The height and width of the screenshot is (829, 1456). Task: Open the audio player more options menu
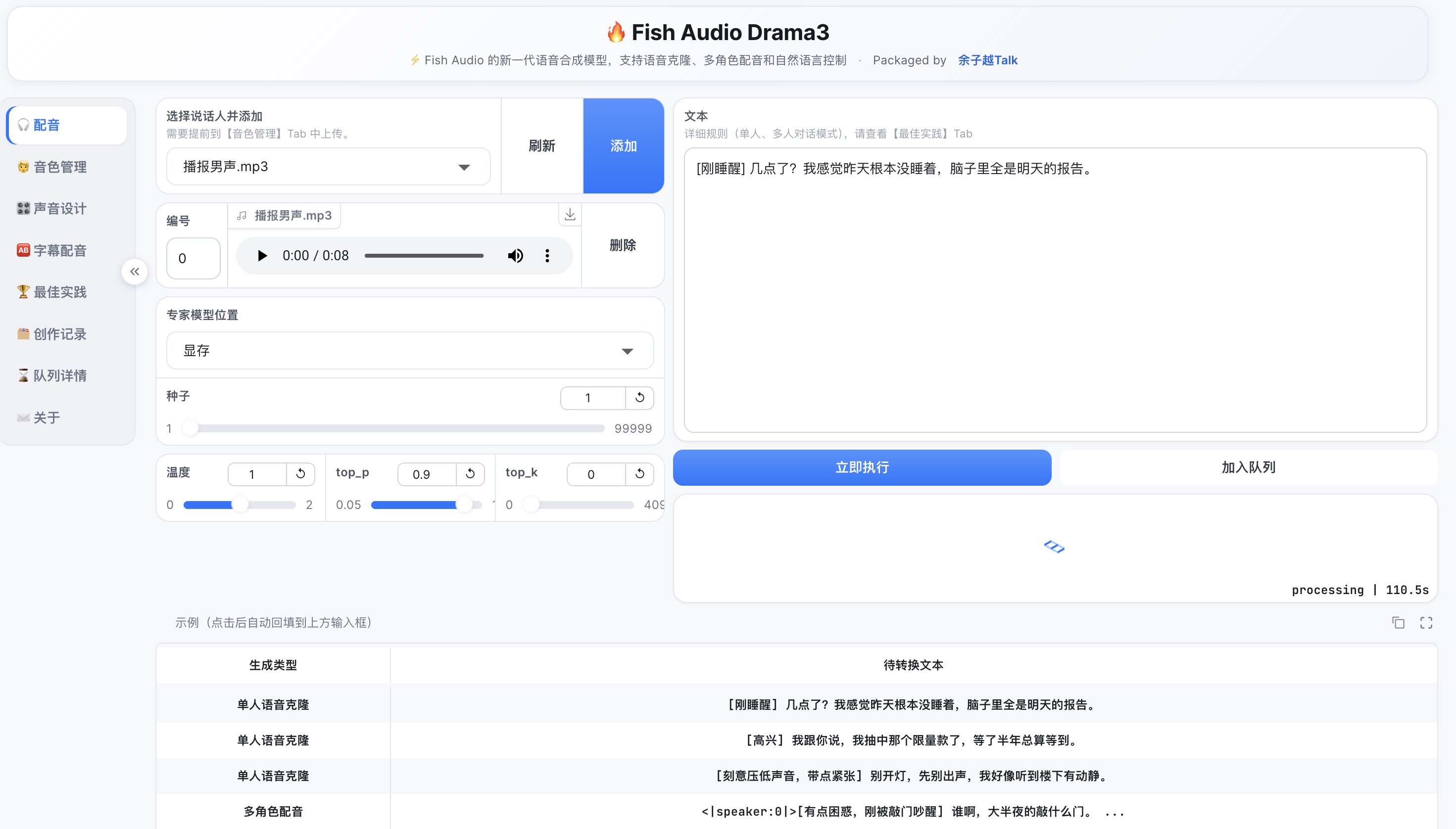coord(547,256)
